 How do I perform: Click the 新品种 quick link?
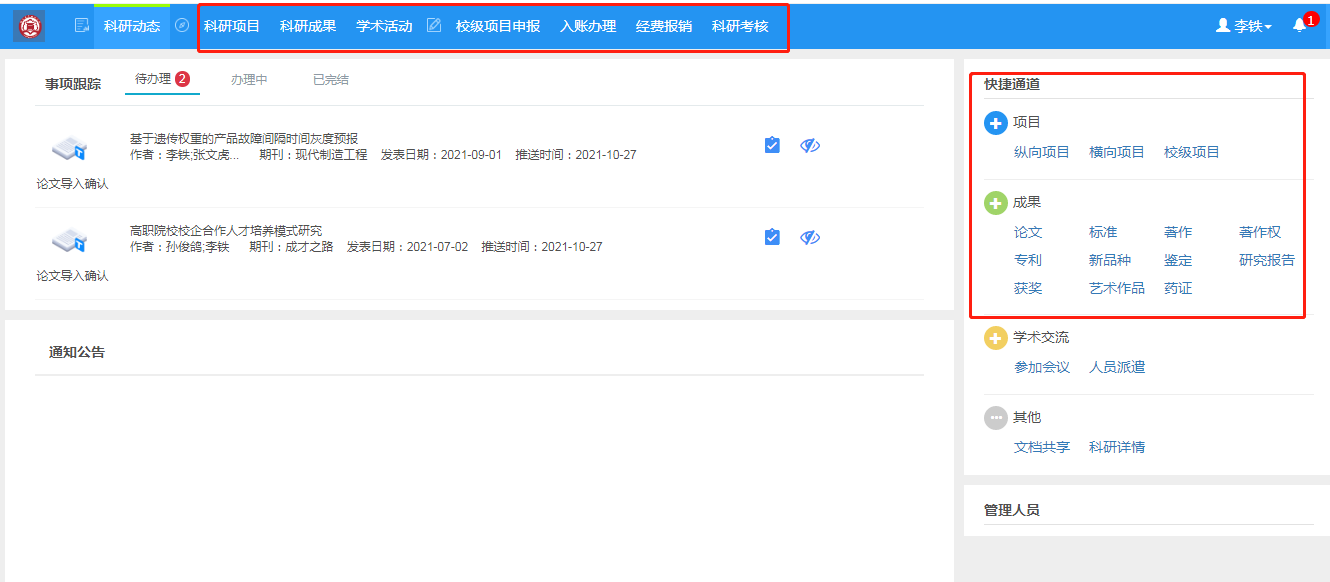(1110, 260)
